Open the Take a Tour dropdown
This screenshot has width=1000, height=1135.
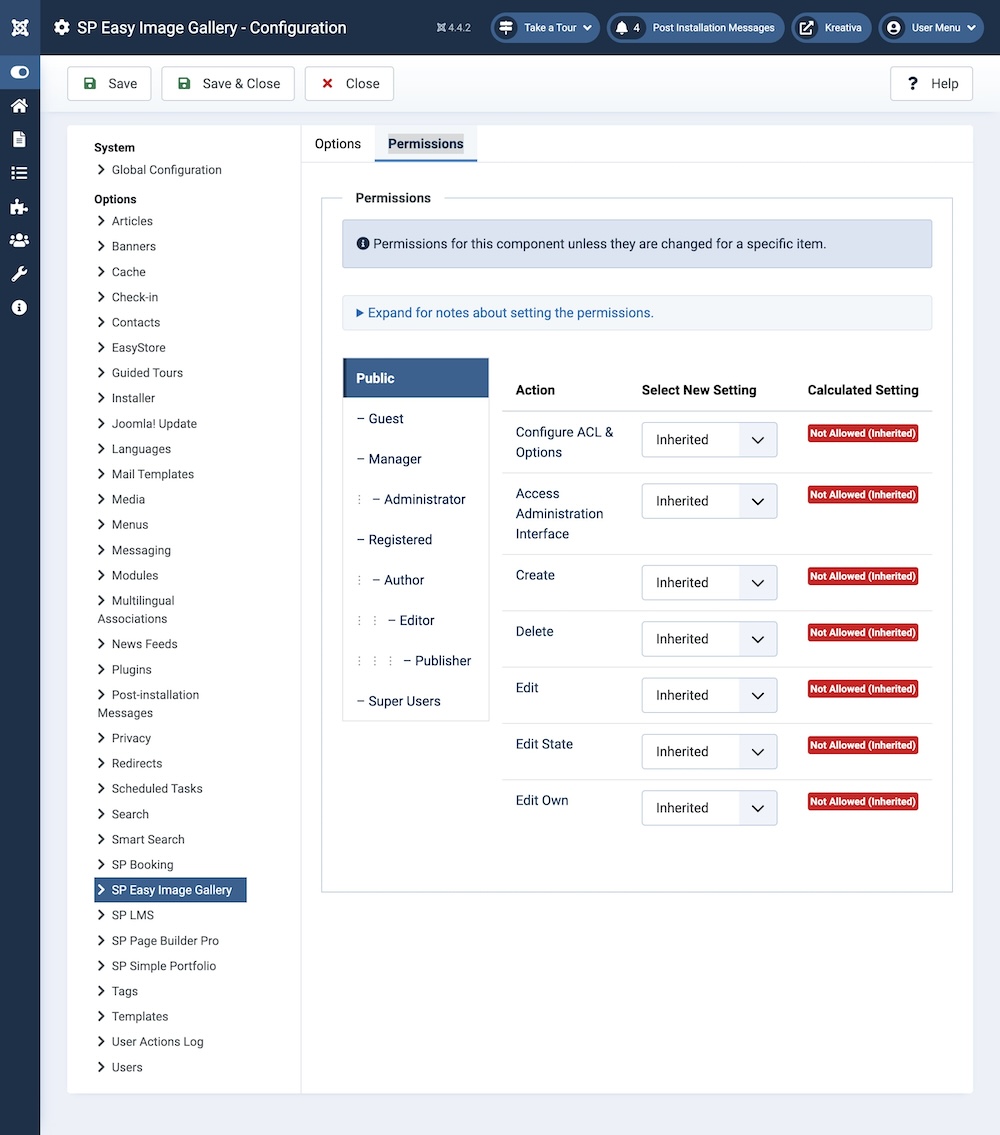pos(546,28)
